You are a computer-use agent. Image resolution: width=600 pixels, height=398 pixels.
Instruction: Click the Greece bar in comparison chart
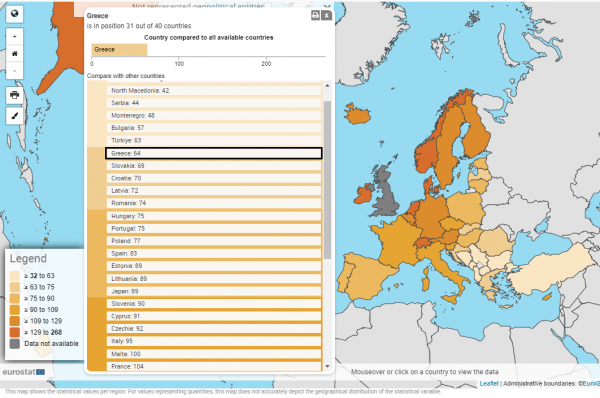[119, 50]
